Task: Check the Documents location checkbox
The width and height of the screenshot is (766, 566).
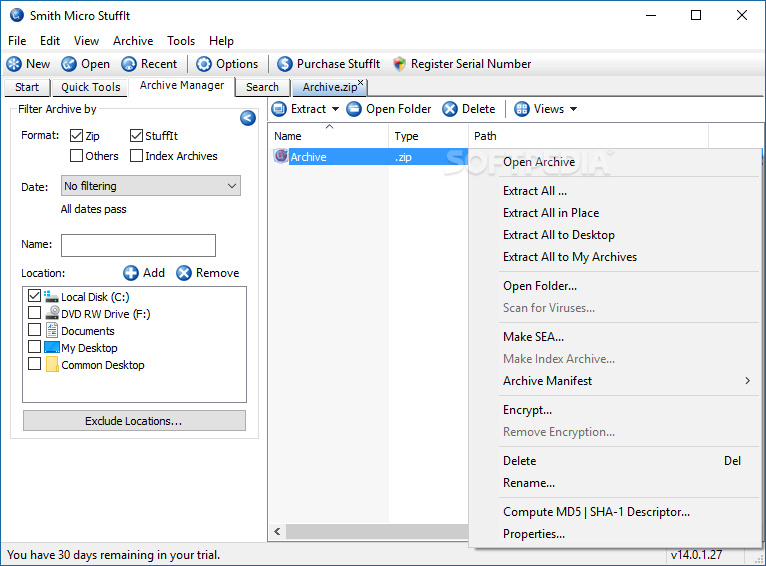Action: click(34, 330)
